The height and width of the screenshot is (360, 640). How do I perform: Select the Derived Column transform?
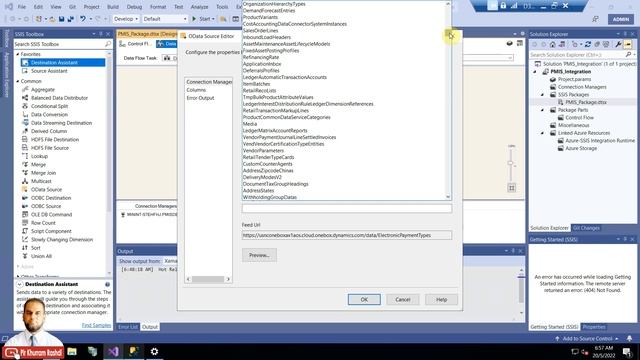coord(49,131)
